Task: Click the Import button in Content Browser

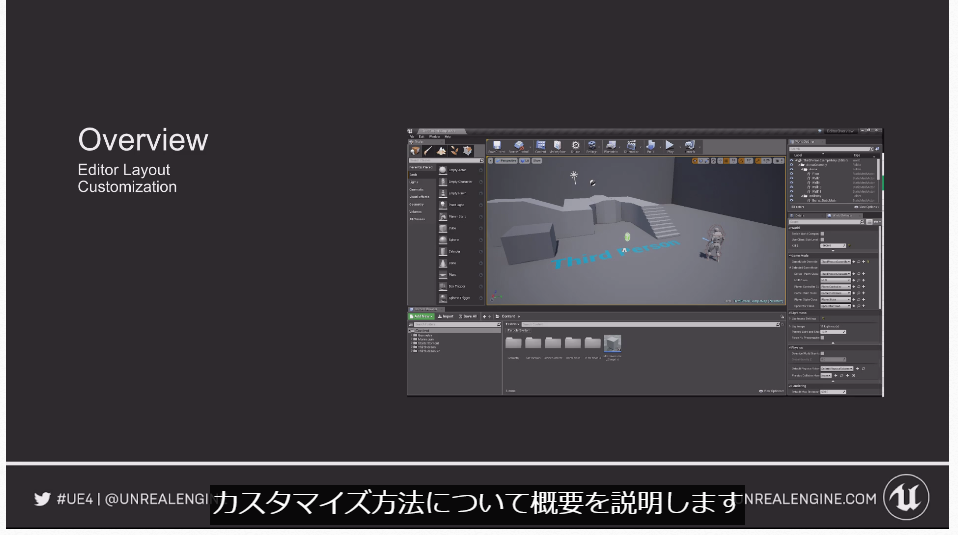Action: click(445, 316)
